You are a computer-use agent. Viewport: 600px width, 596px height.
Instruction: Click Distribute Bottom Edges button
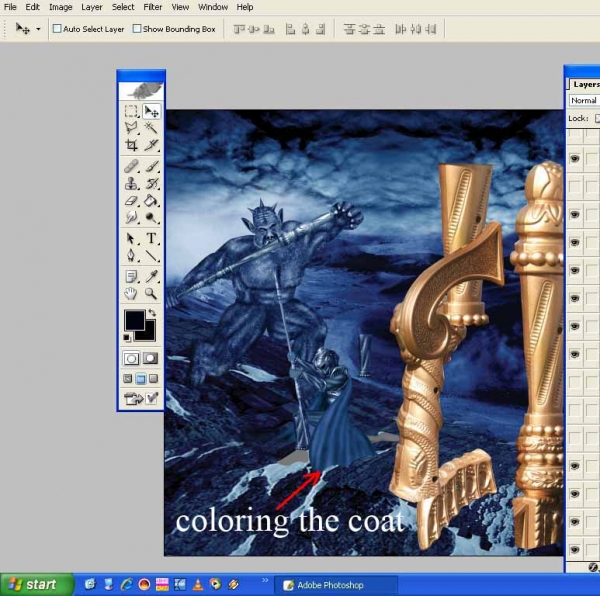click(379, 29)
